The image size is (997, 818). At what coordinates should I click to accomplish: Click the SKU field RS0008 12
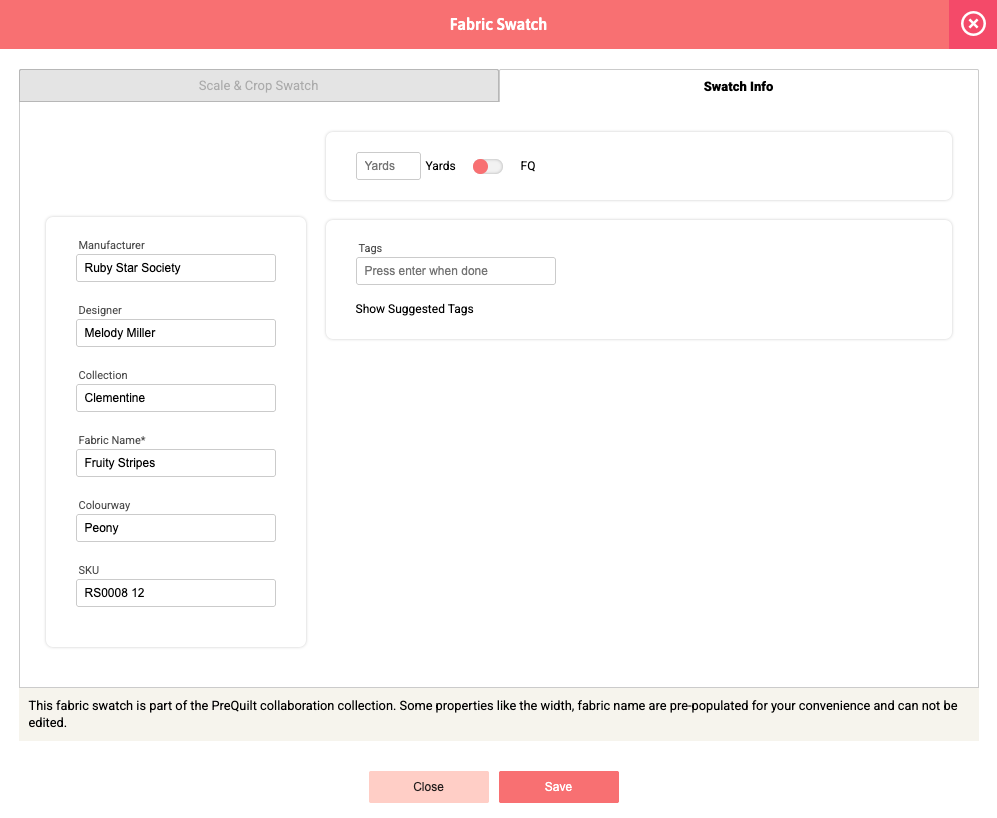(x=175, y=593)
